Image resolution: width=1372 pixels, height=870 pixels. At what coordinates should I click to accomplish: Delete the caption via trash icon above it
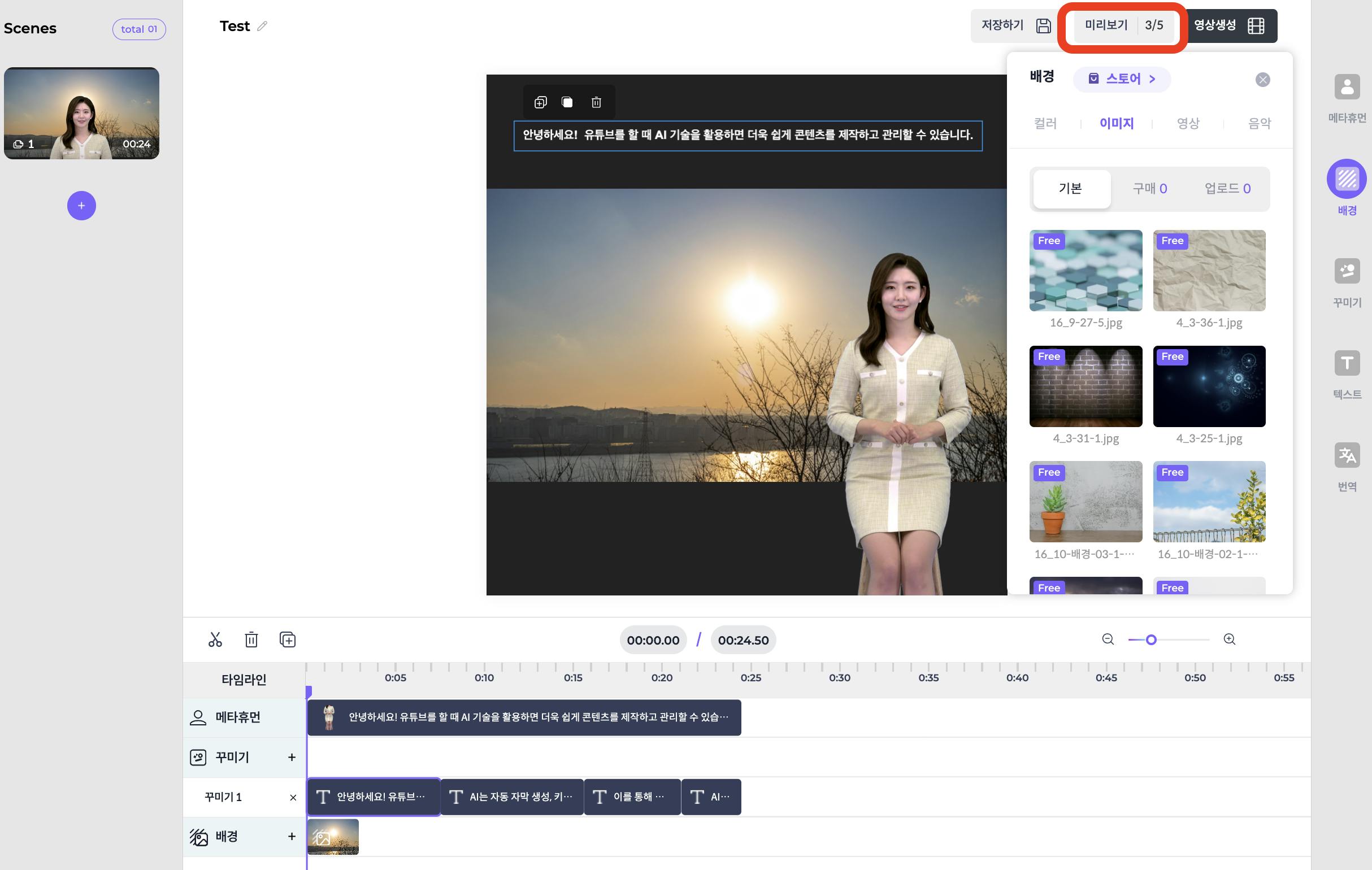coord(596,103)
